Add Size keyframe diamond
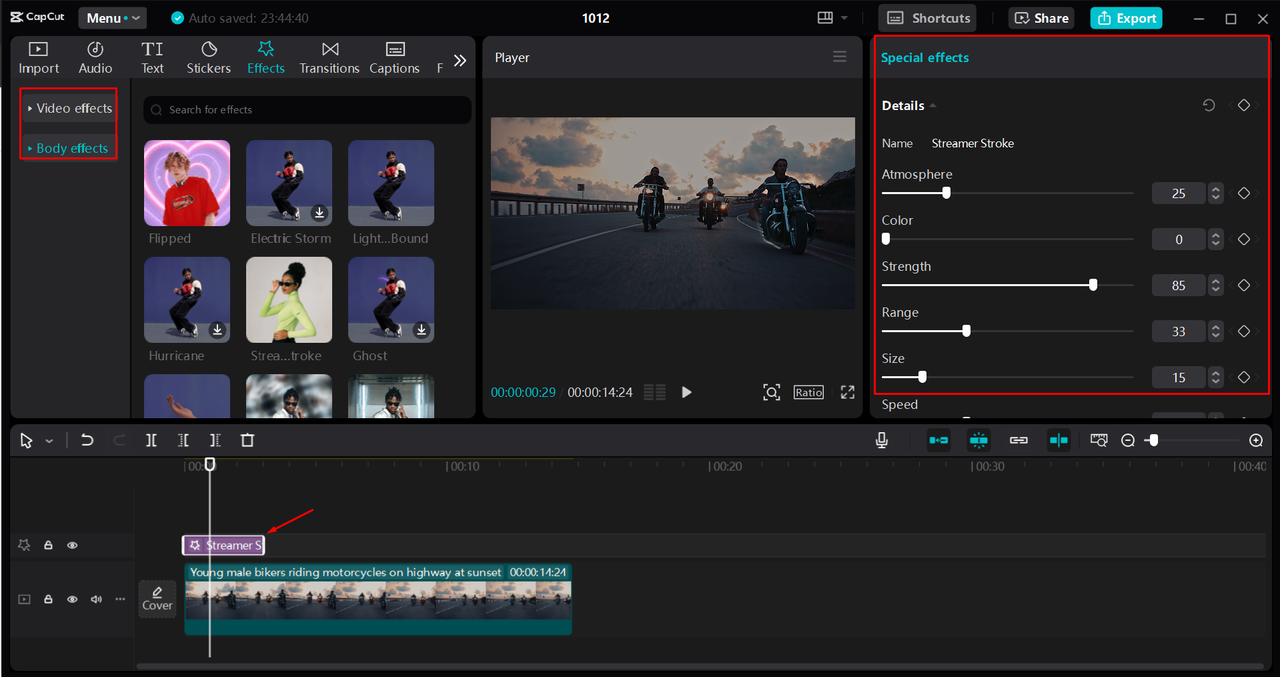This screenshot has width=1280, height=677. (x=1244, y=377)
